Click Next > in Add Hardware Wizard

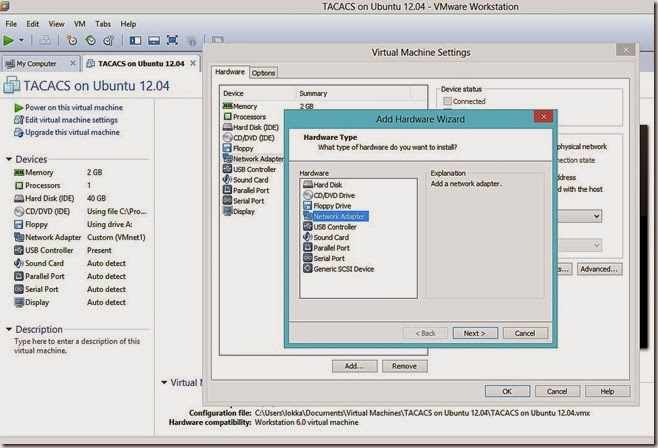[475, 333]
